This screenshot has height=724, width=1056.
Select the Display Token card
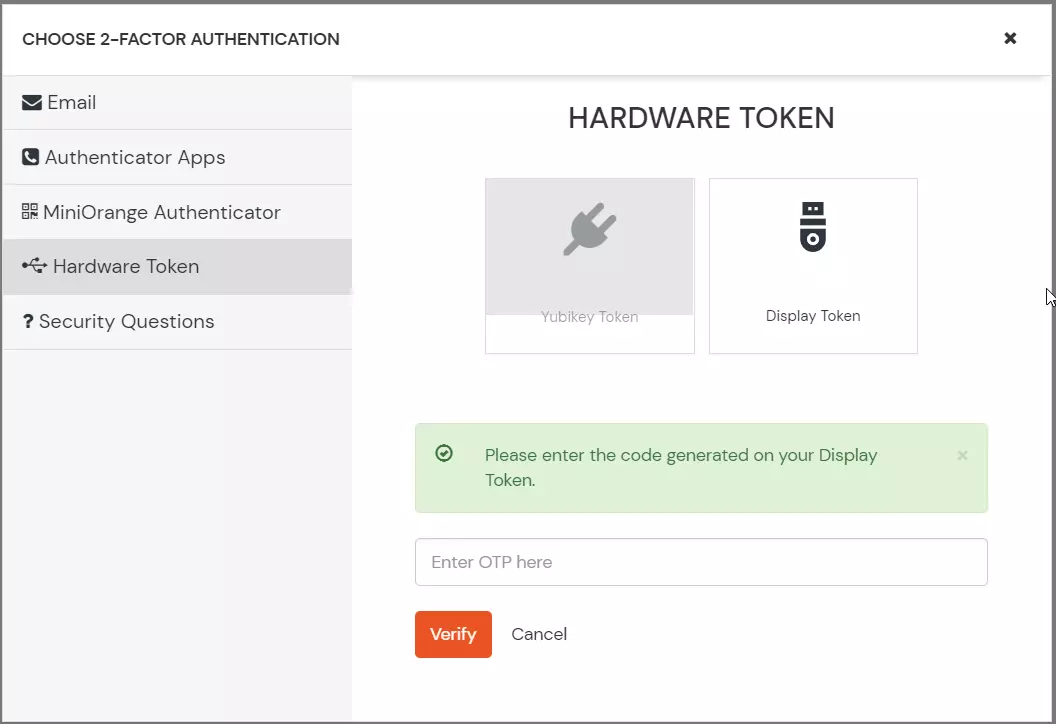point(813,265)
